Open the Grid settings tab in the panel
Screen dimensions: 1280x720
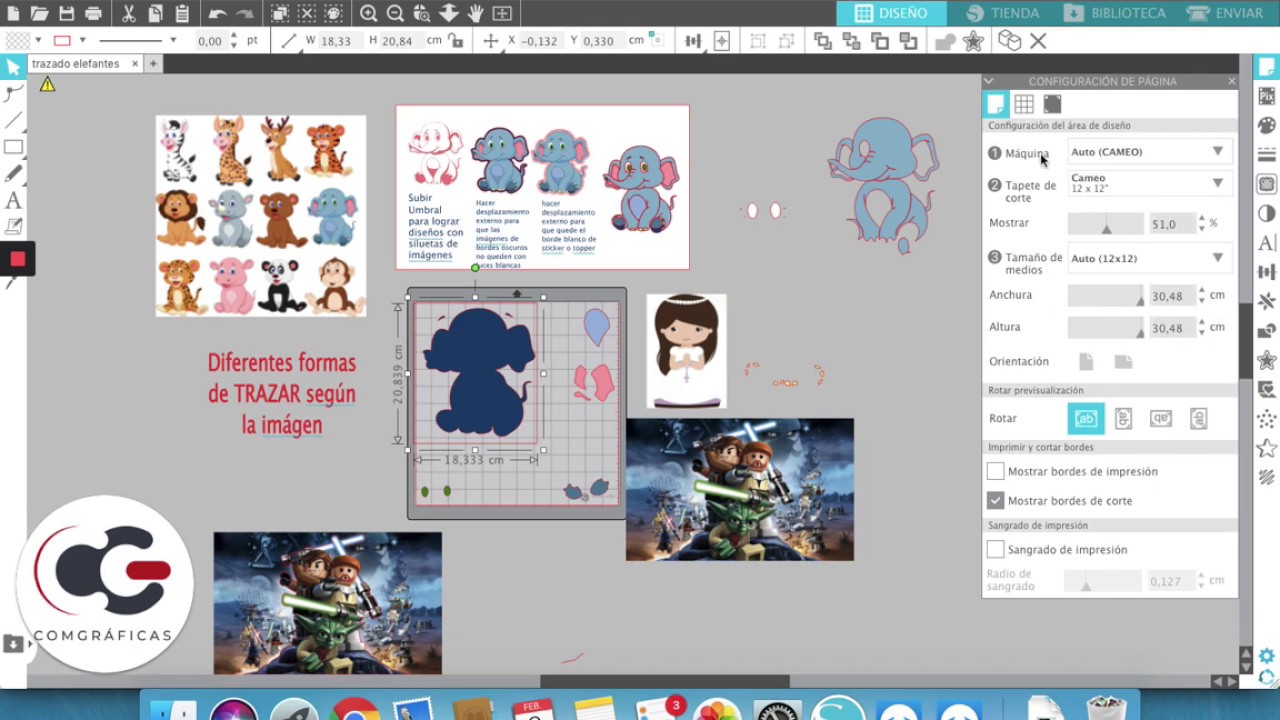coord(1024,104)
